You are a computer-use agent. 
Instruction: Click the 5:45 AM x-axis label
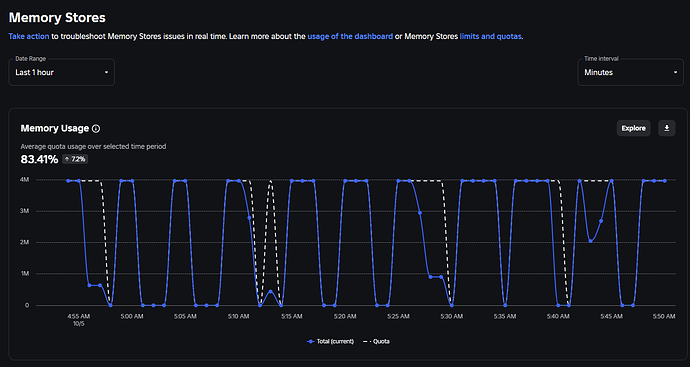pyautogui.click(x=612, y=316)
